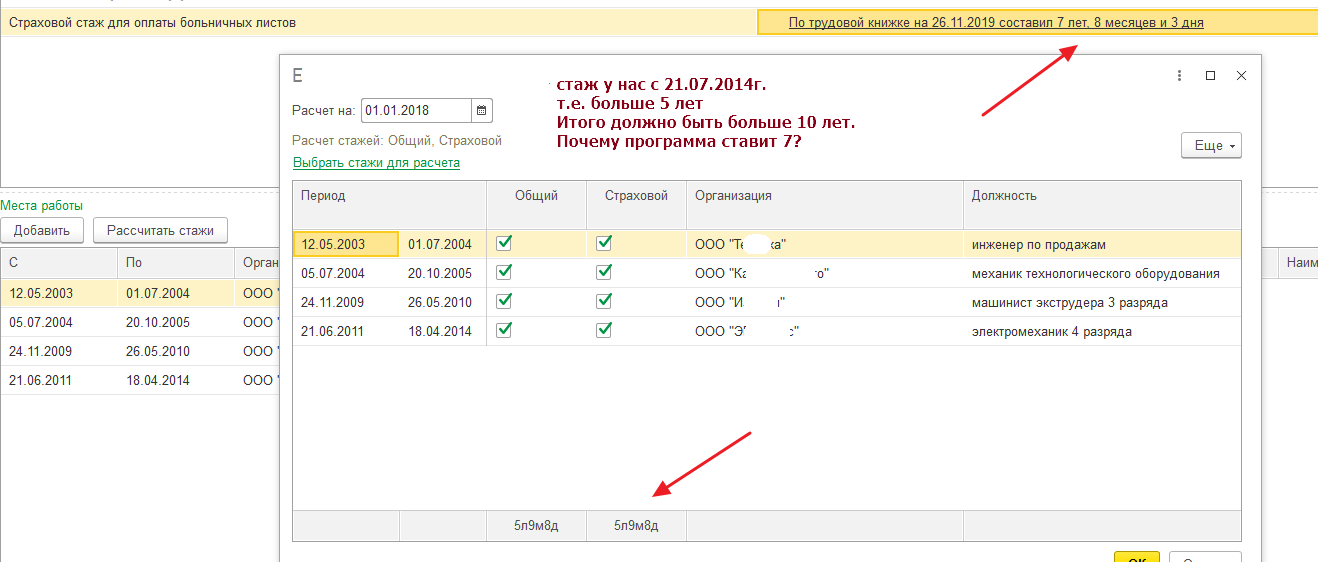This screenshot has width=1318, height=562.
Task: Toggle Общий checkbox for the 05.07.2004 row
Action: (504, 272)
